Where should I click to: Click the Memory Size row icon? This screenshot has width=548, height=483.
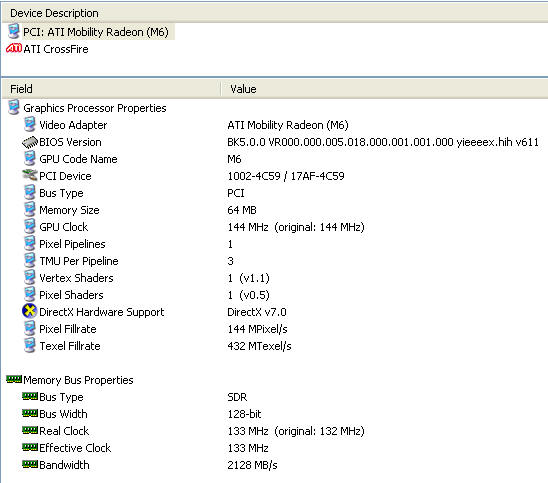[30, 209]
